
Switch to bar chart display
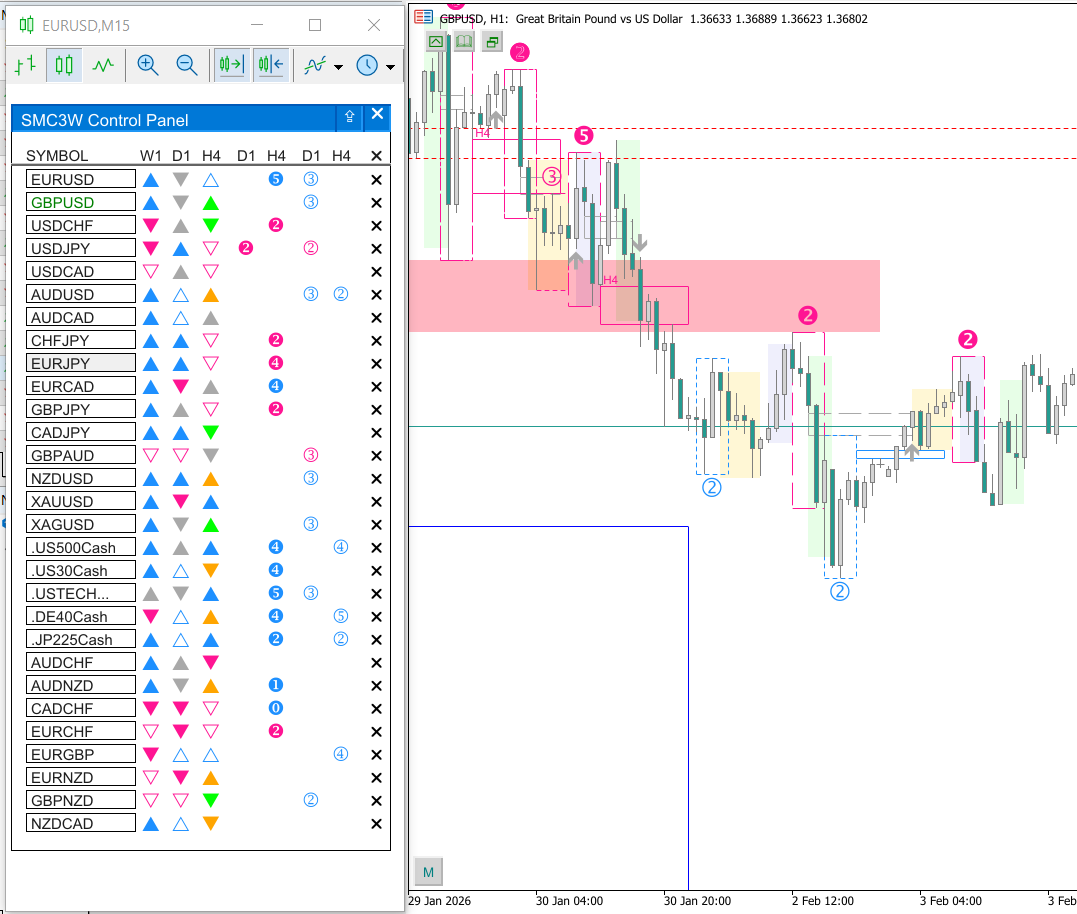25,66
